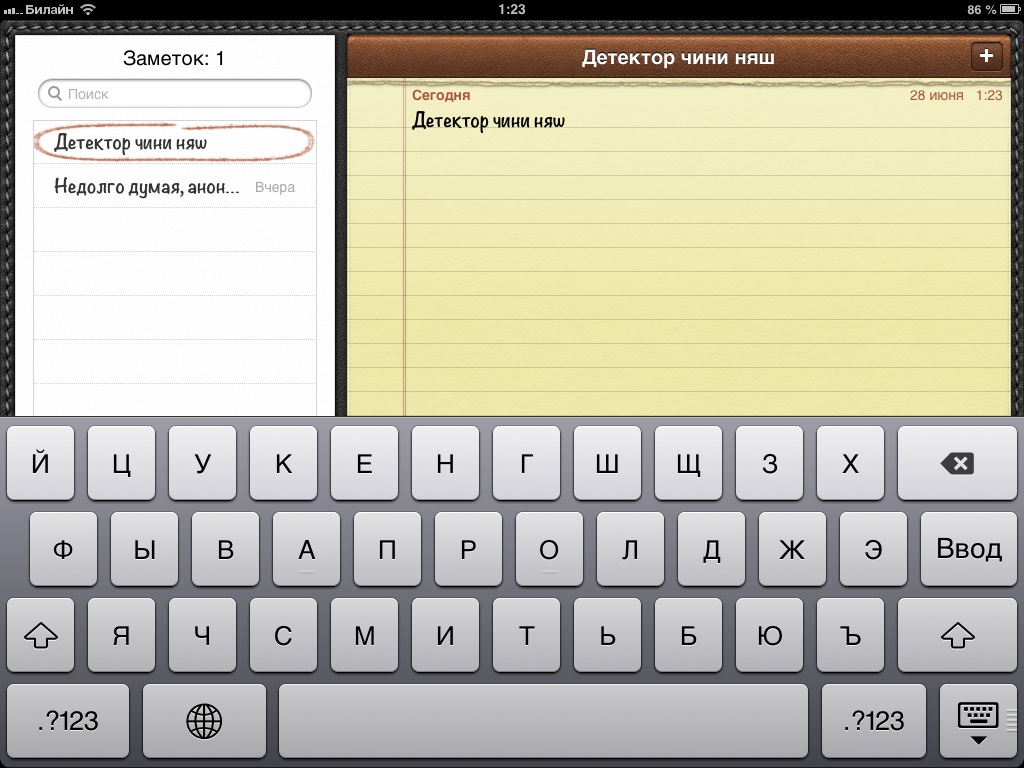This screenshot has height=768, width=1024.
Task: Tap the Й key
Action: 40,463
